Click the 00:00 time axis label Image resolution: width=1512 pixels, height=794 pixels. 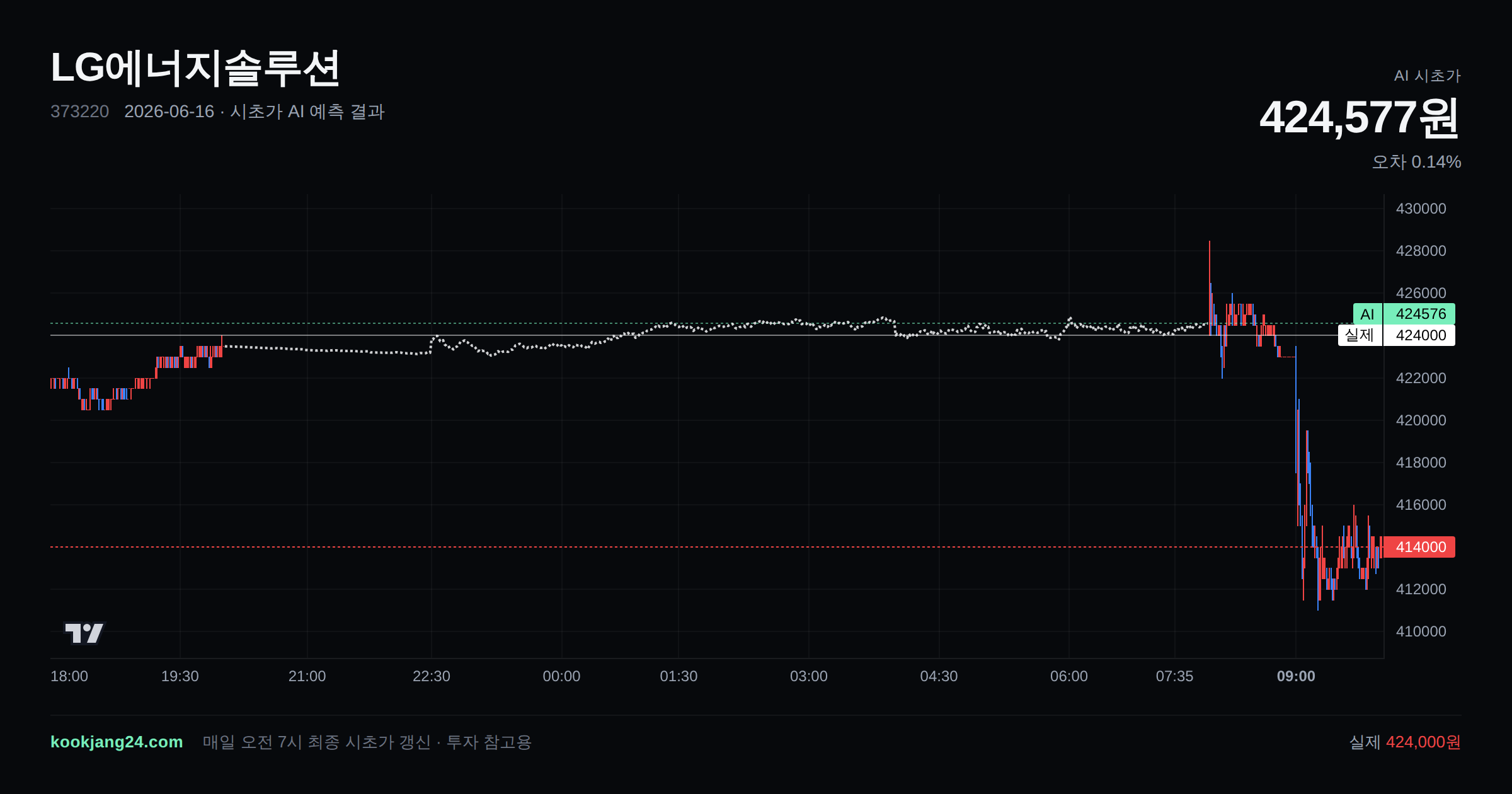click(561, 676)
